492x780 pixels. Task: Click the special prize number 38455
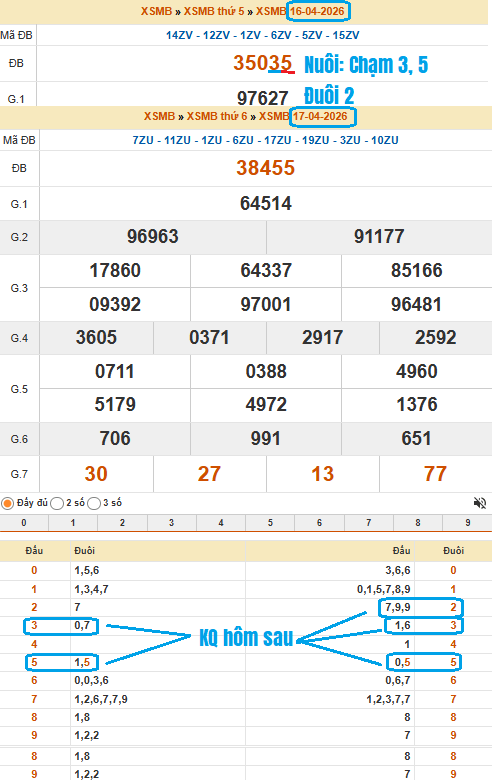[266, 168]
